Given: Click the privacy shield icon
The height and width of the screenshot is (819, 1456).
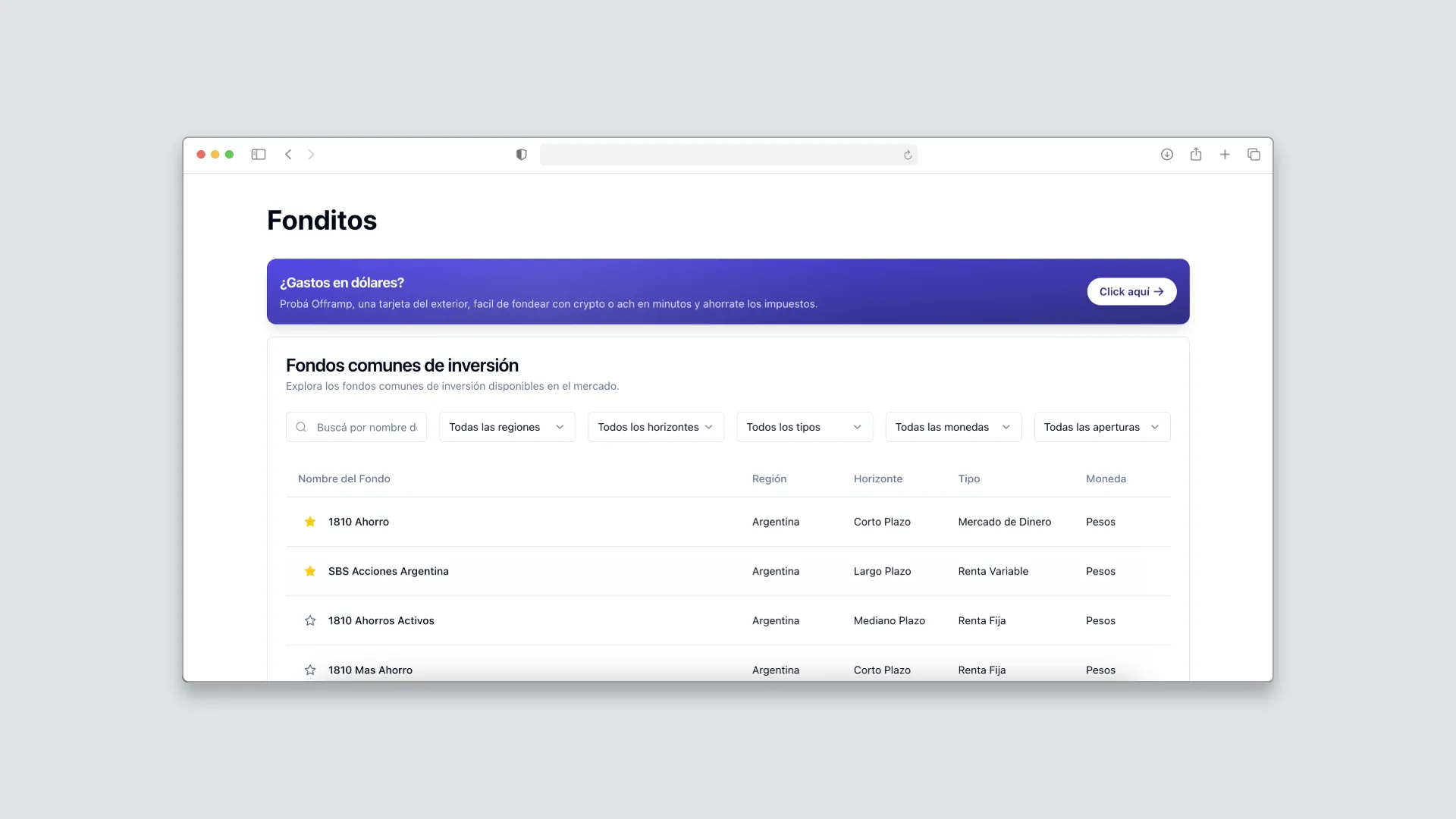Looking at the screenshot, I should [520, 155].
